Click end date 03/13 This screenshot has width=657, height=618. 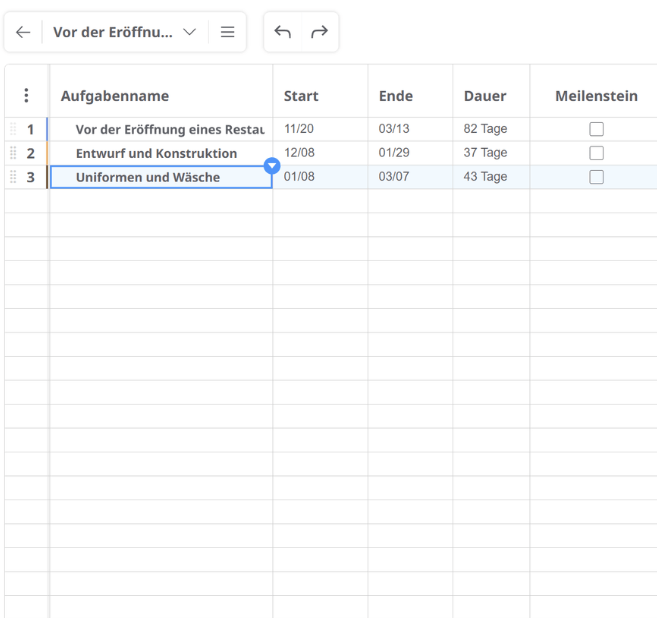point(394,129)
